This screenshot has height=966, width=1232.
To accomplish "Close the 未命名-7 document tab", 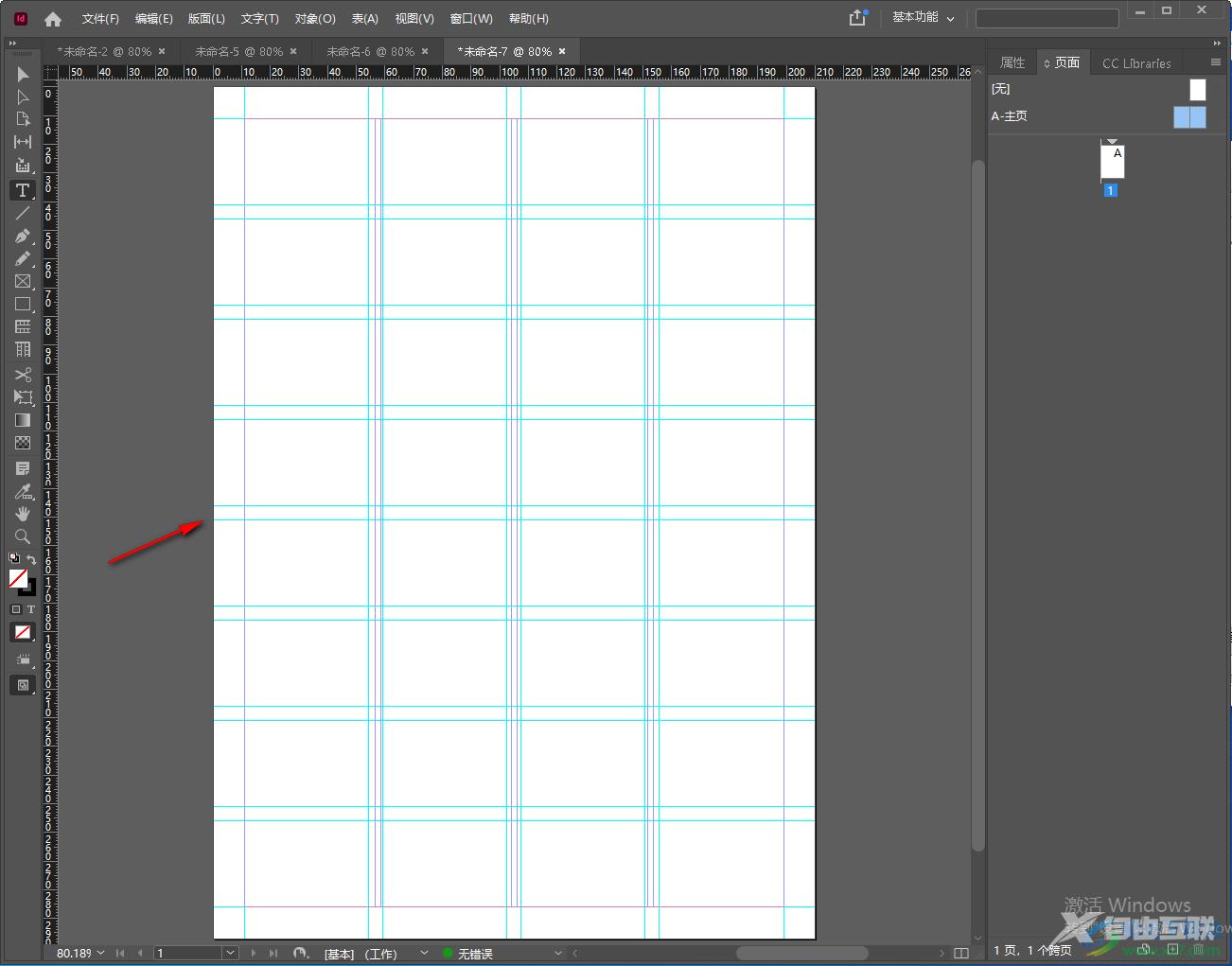I will (x=562, y=51).
